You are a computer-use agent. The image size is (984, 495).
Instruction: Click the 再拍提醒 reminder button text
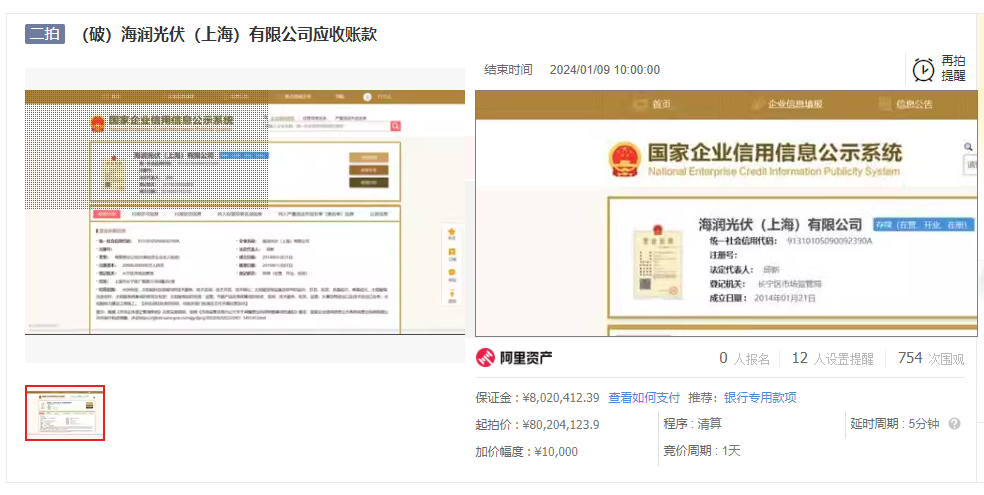pyautogui.click(x=953, y=68)
